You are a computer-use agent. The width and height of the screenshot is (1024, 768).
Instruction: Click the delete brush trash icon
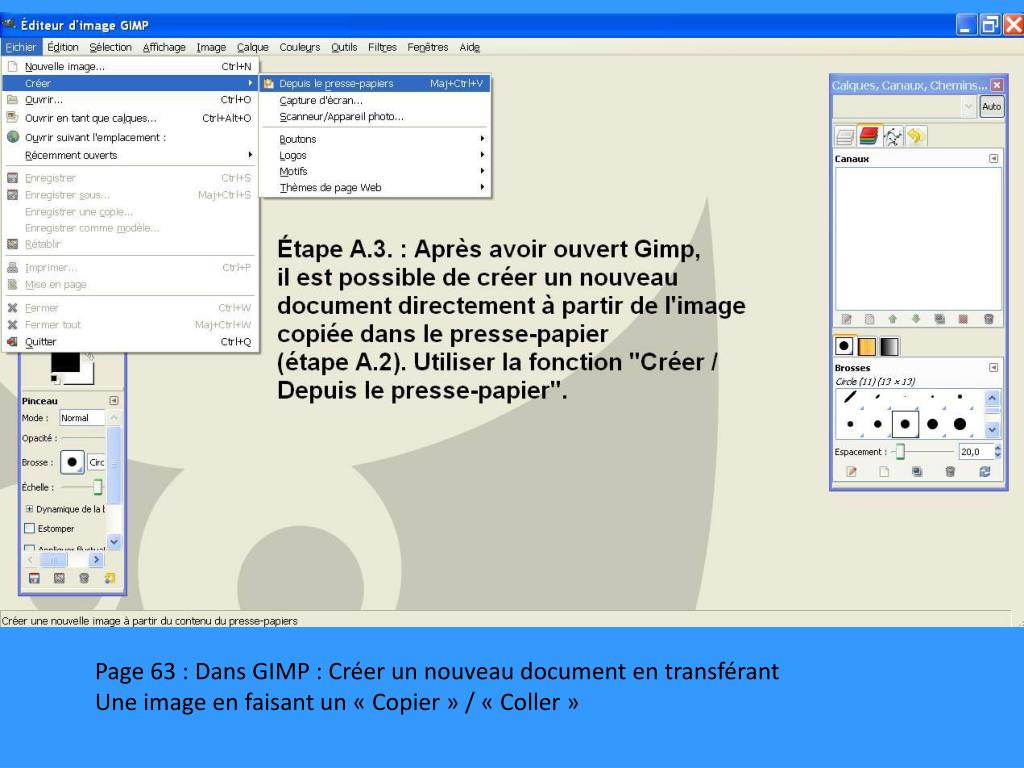tap(950, 472)
